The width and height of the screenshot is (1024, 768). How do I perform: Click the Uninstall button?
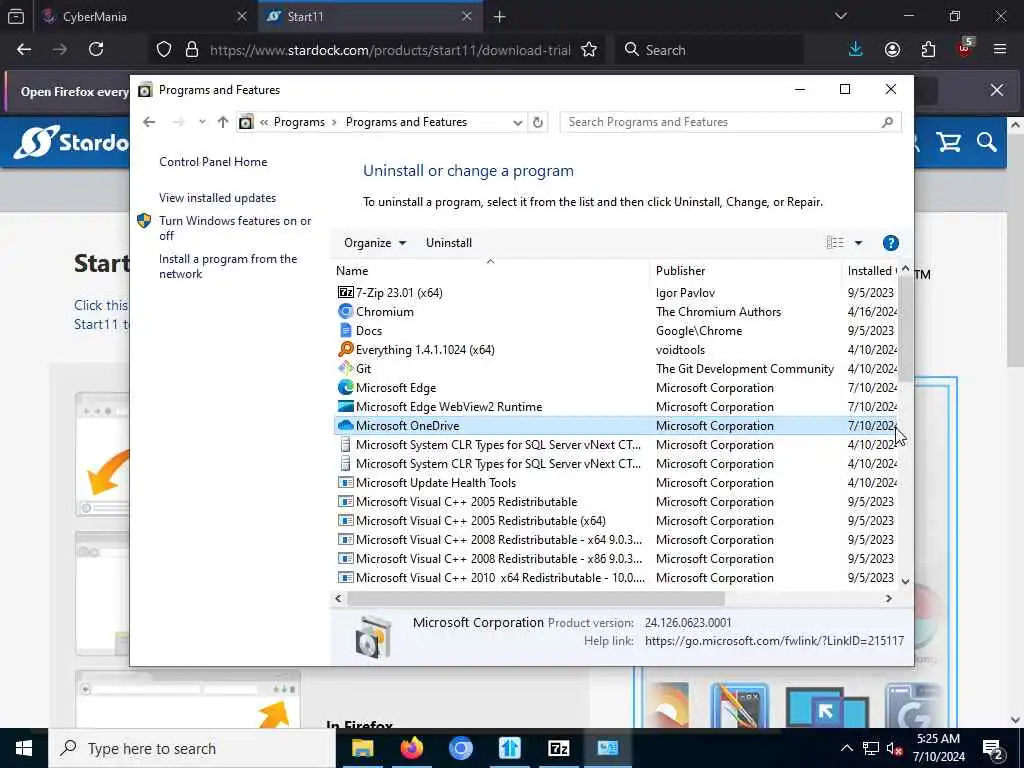[449, 243]
